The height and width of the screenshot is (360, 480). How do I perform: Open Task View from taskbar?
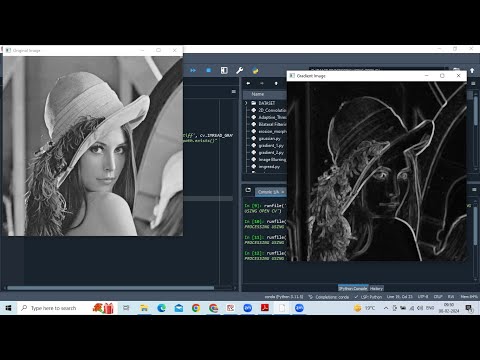(x=126, y=308)
